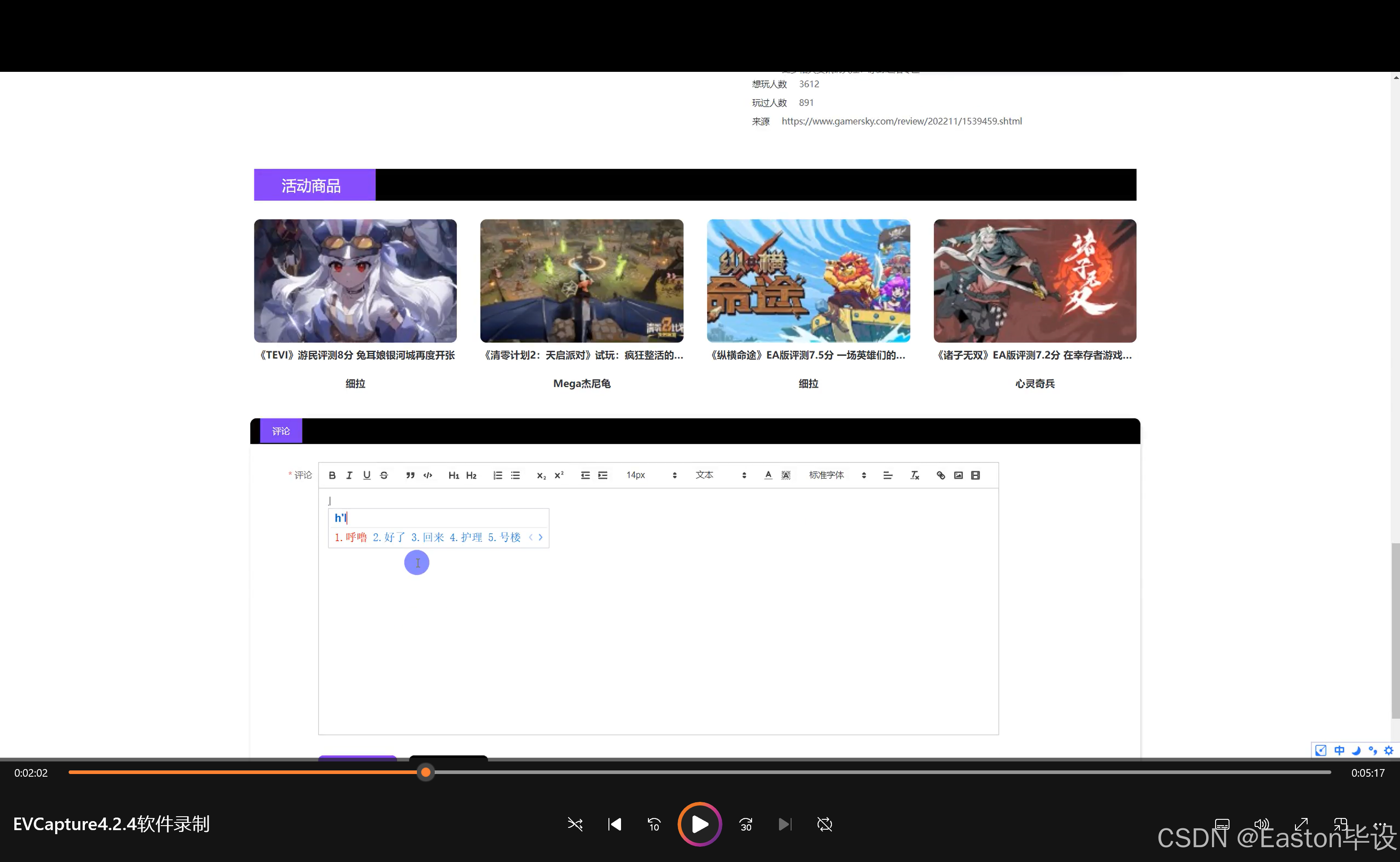This screenshot has width=1400, height=862.
Task: Open the 文本 paragraph style dropdown
Action: tap(721, 475)
